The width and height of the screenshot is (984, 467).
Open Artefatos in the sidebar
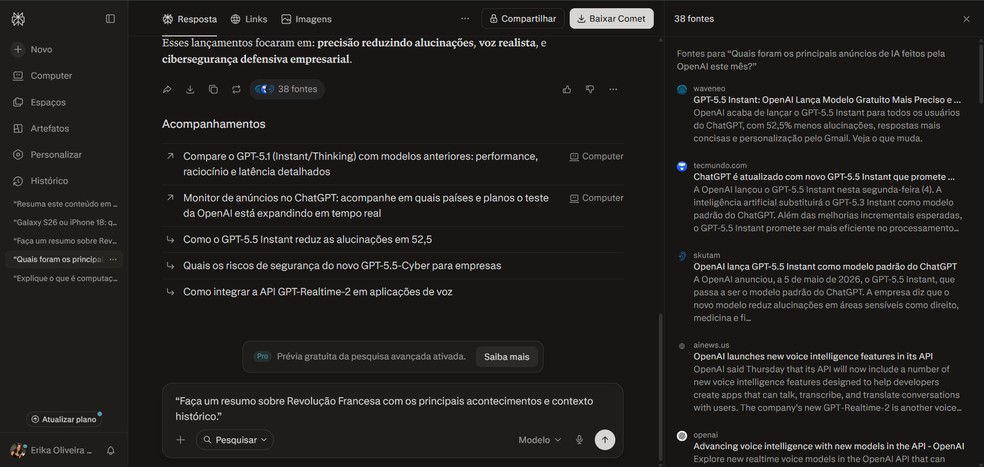click(x=41, y=129)
